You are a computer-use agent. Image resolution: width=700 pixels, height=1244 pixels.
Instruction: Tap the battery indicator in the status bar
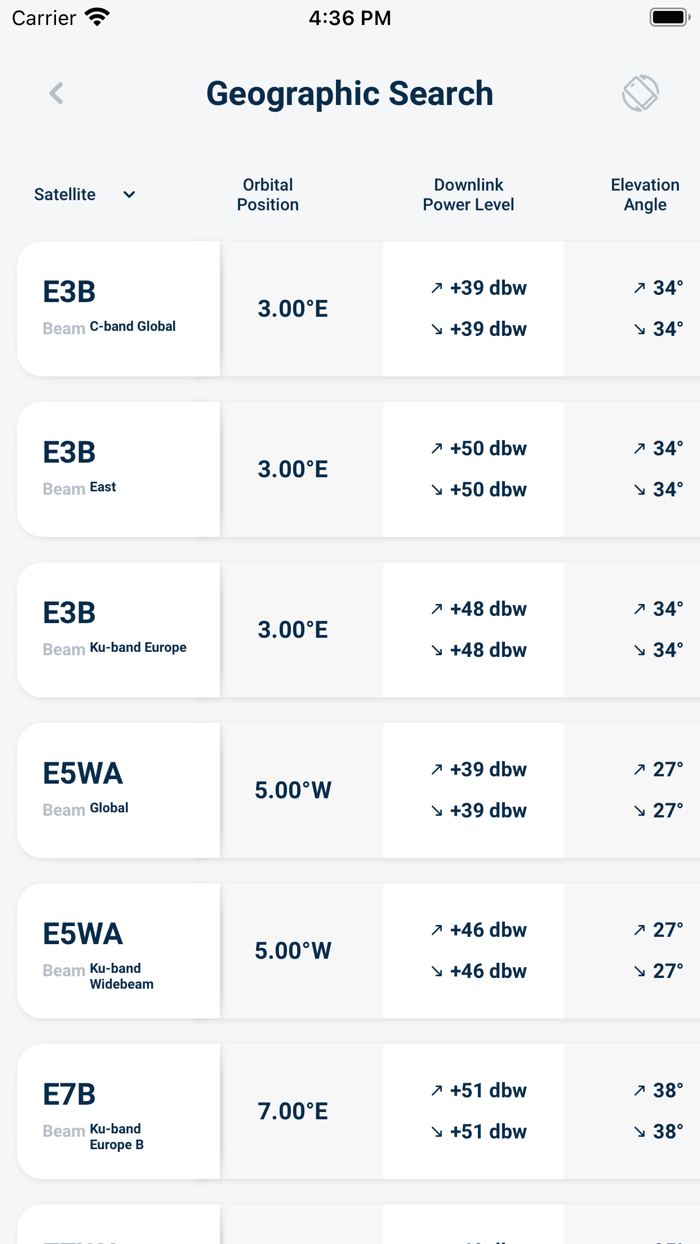[x=666, y=16]
